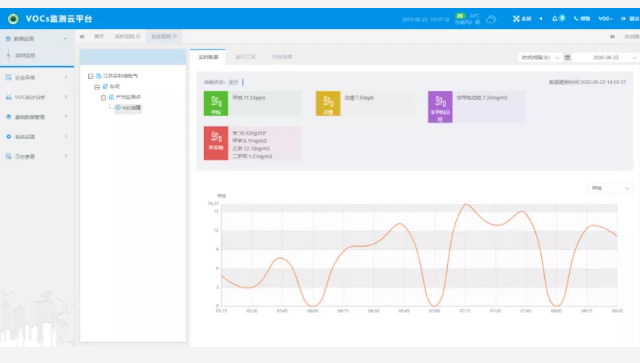The height and width of the screenshot is (363, 640).
Task: Close the 实时监控 page tab
Action: click(x=138, y=36)
